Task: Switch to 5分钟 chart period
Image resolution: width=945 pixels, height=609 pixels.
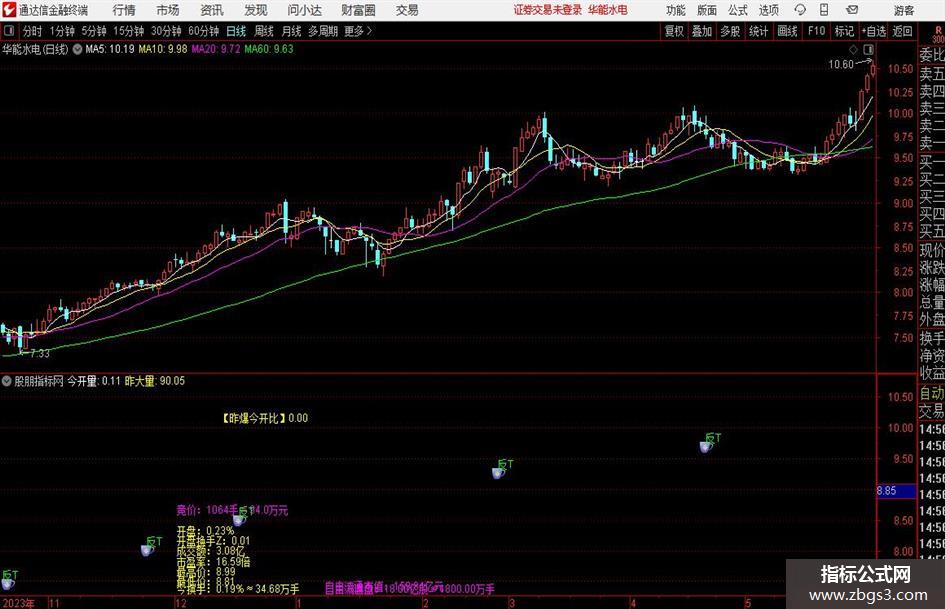Action: point(94,31)
